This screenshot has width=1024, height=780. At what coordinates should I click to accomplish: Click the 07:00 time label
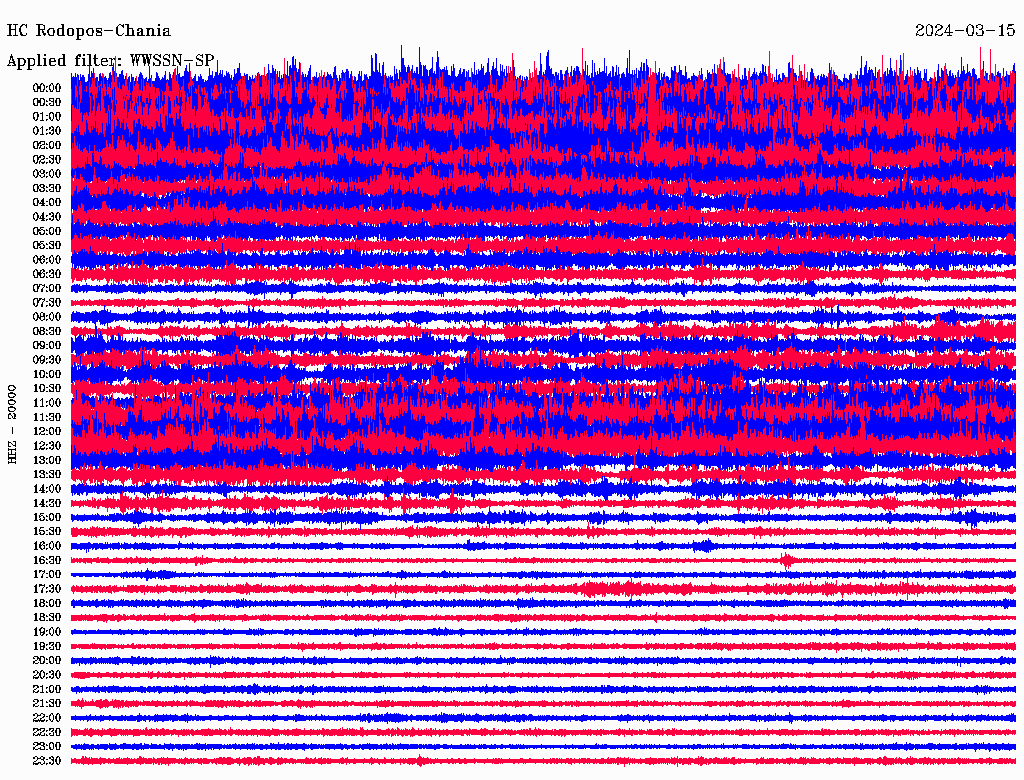point(47,288)
